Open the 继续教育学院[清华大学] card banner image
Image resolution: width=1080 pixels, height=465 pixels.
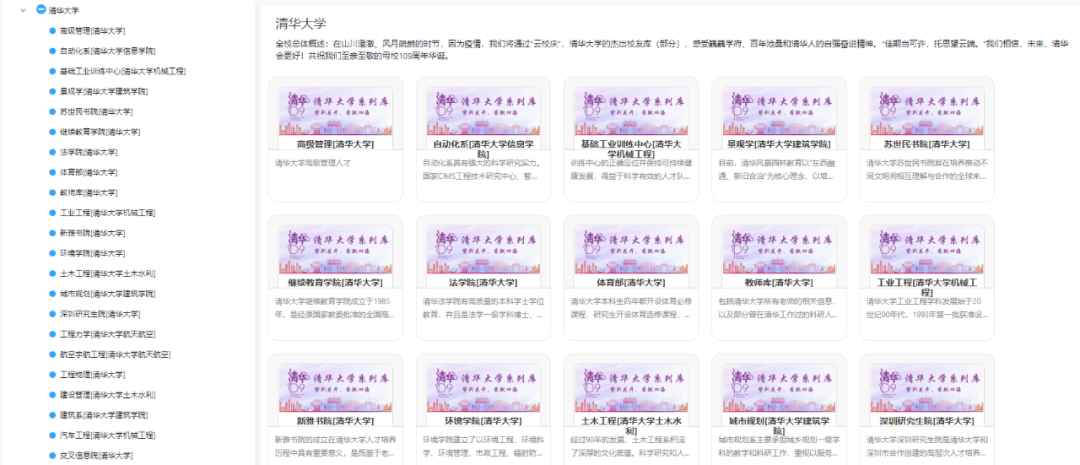[x=335, y=250]
